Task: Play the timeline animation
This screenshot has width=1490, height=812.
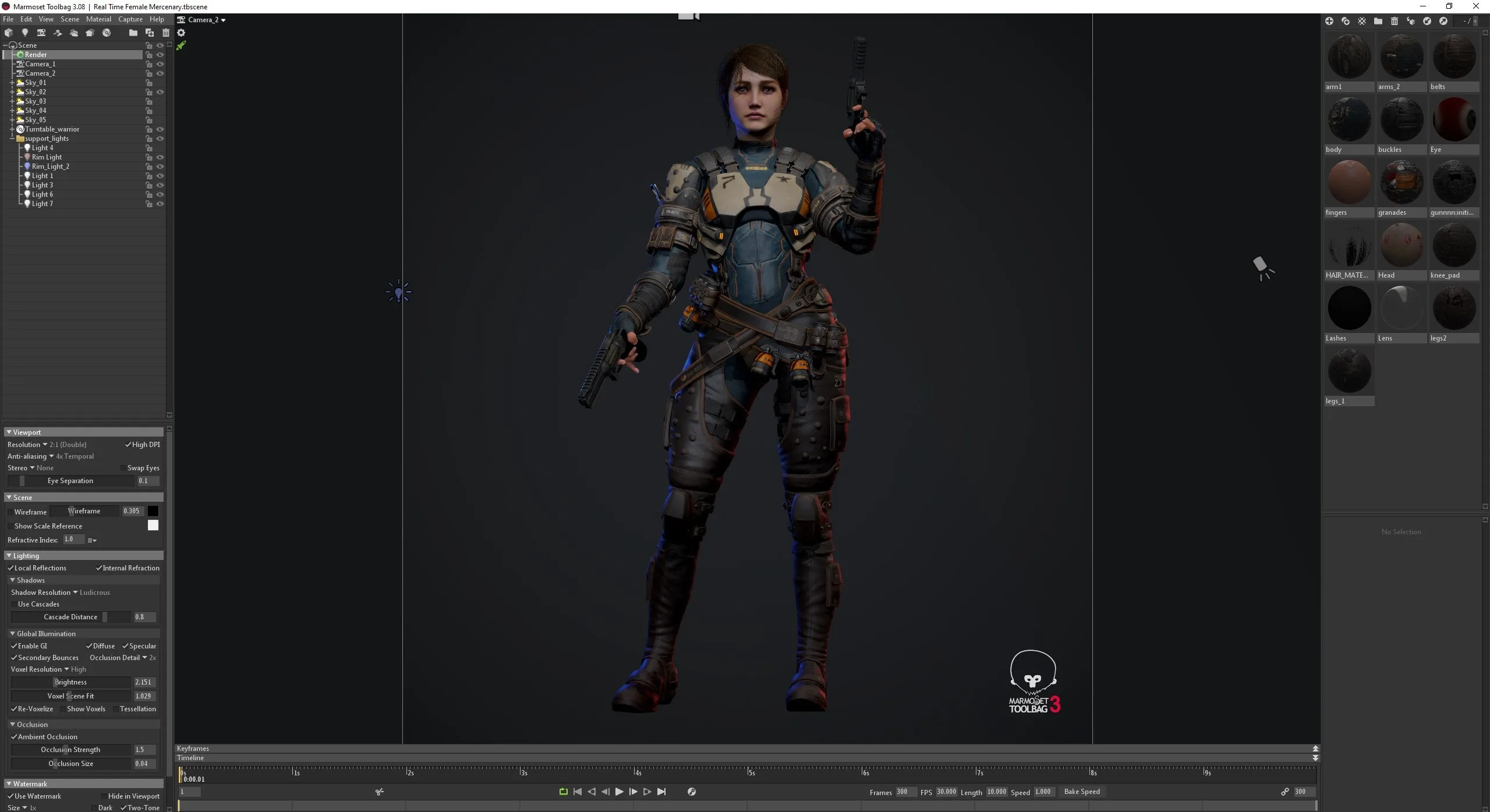Action: click(619, 792)
